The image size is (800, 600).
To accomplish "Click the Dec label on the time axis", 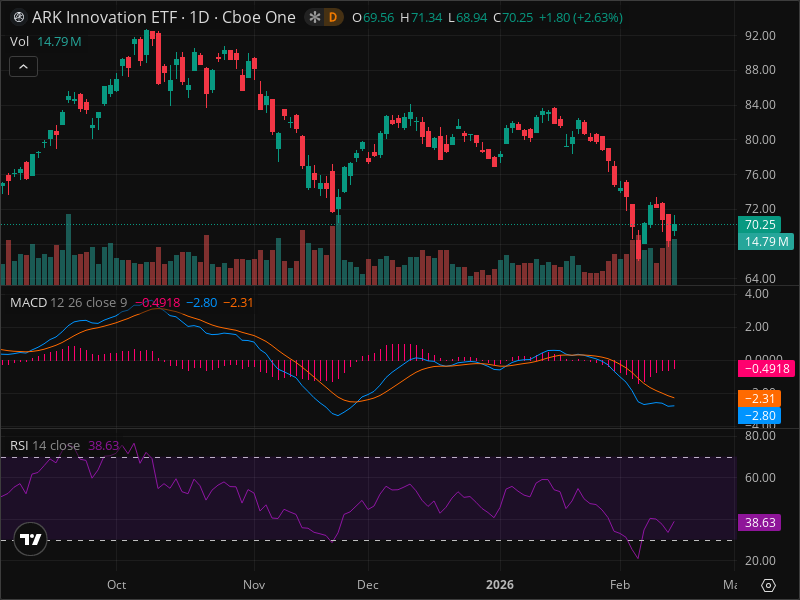I will 367,585.
